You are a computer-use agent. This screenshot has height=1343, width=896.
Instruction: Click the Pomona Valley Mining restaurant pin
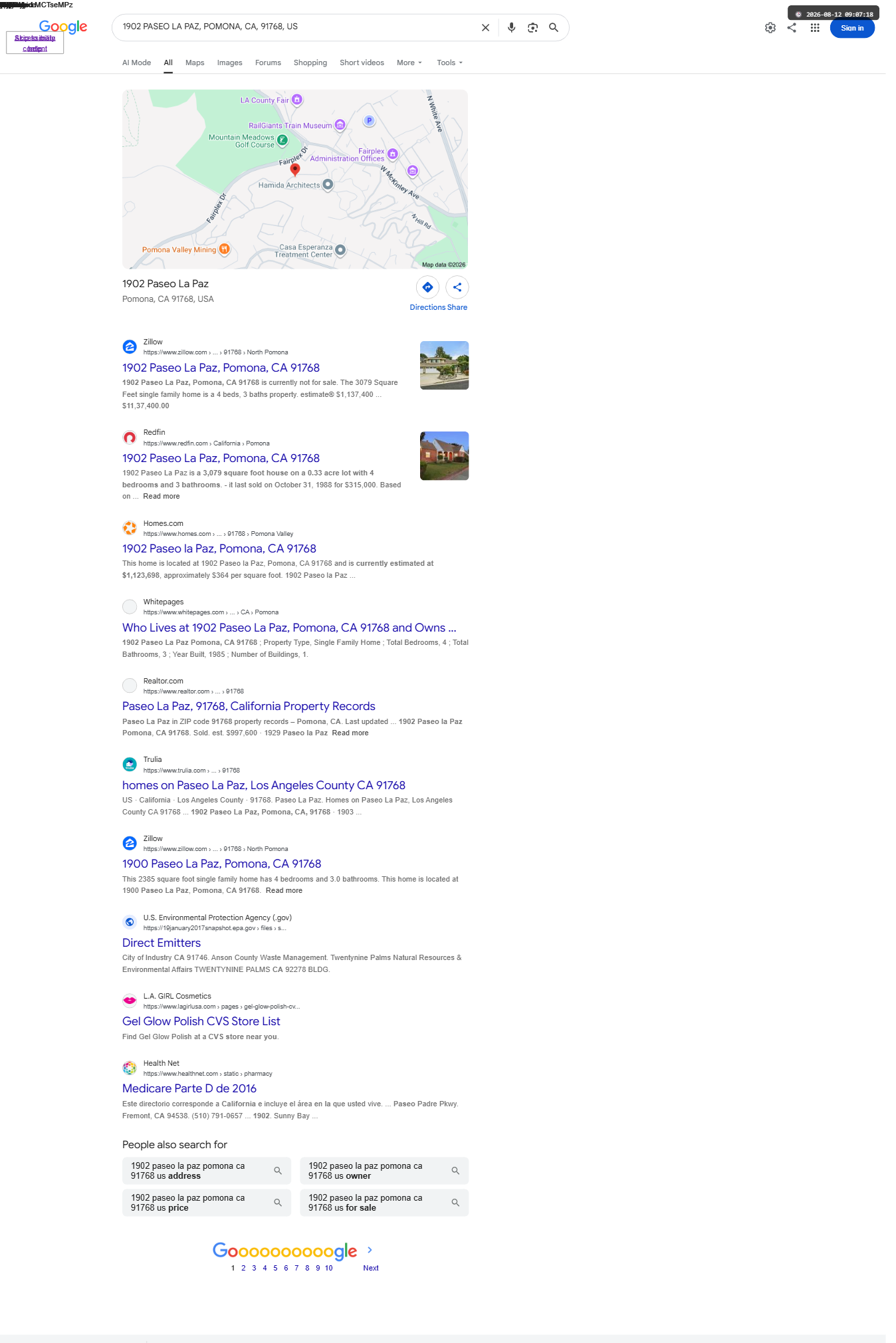(225, 249)
